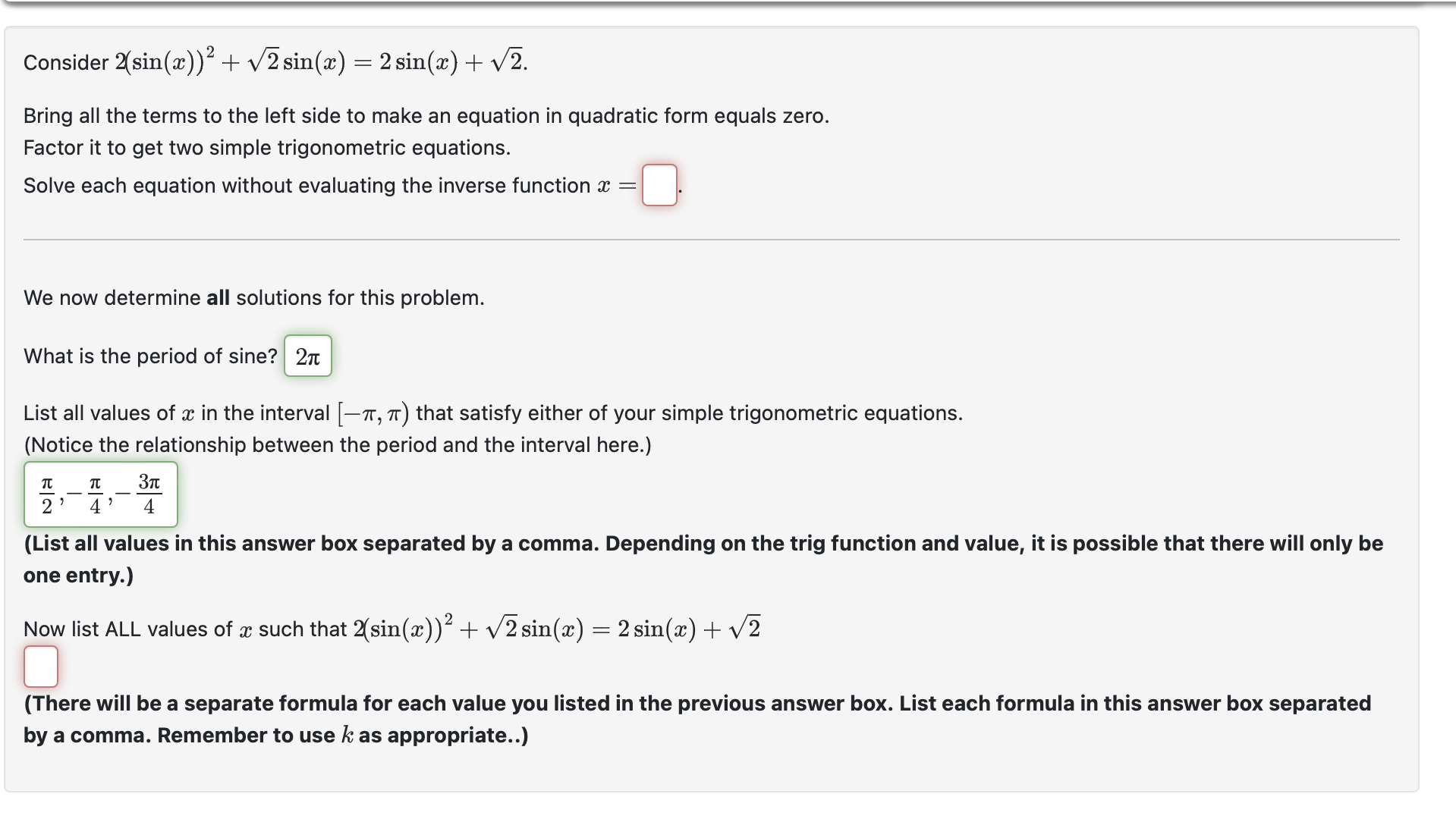Click the equation after 'Now list ALL values'

(556, 628)
